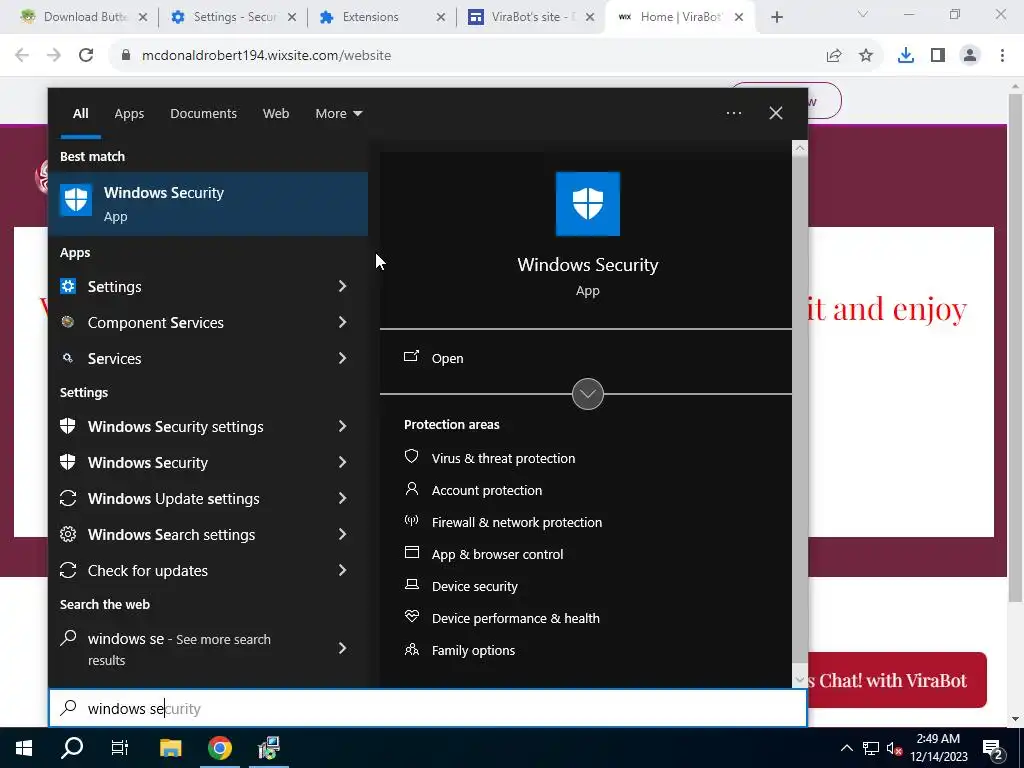Viewport: 1024px width, 768px height.
Task: Click the Windows Start button
Action: 24,748
